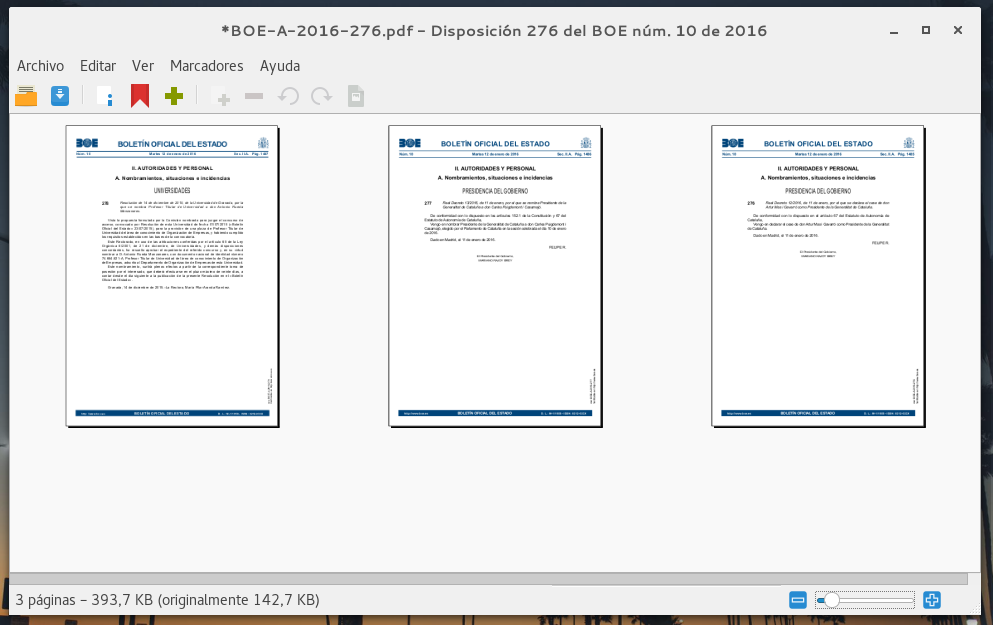Select the middle page thumbnail
993x625 pixels.
click(495, 276)
